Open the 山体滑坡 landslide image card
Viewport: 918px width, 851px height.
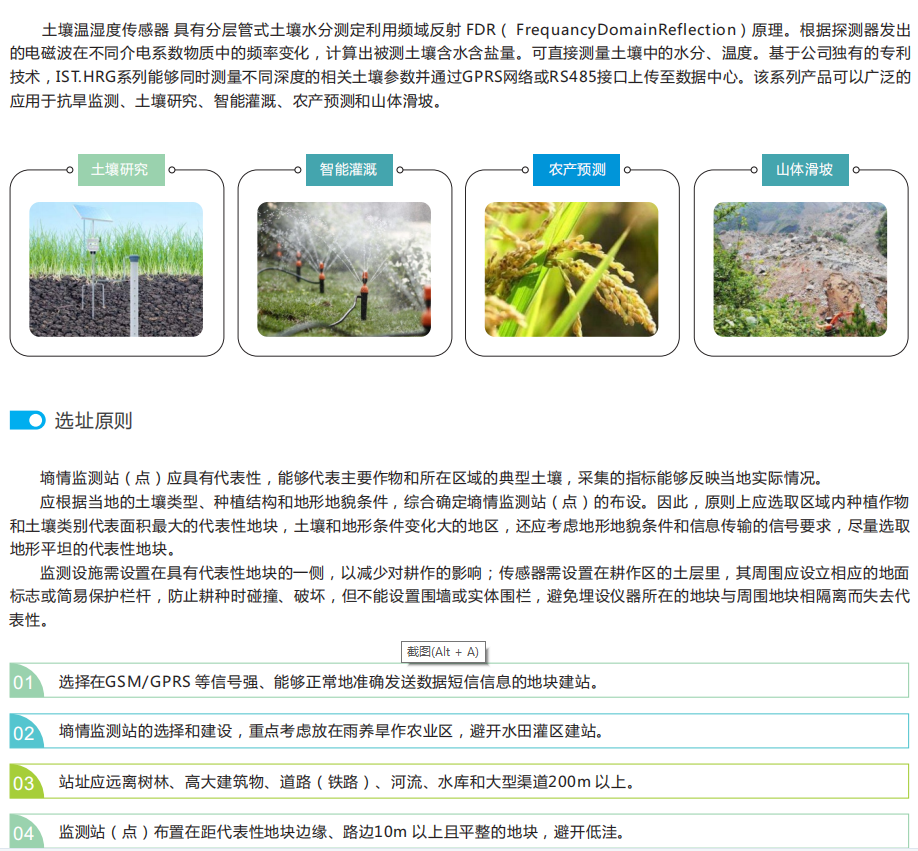tap(798, 270)
